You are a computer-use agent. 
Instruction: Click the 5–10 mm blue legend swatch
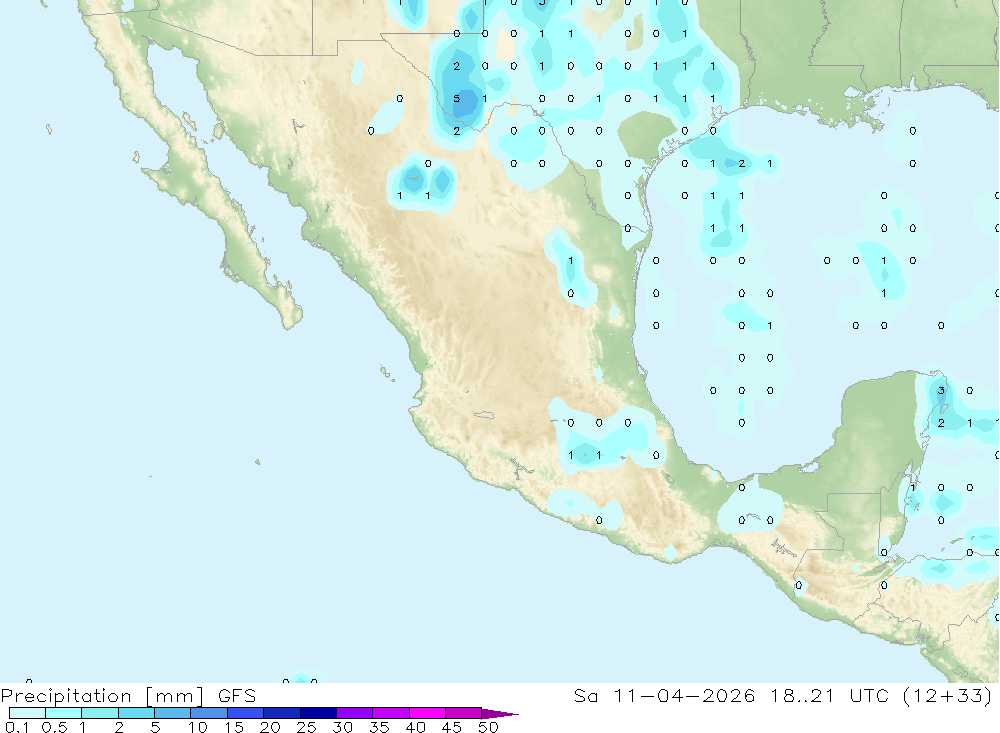click(x=173, y=713)
